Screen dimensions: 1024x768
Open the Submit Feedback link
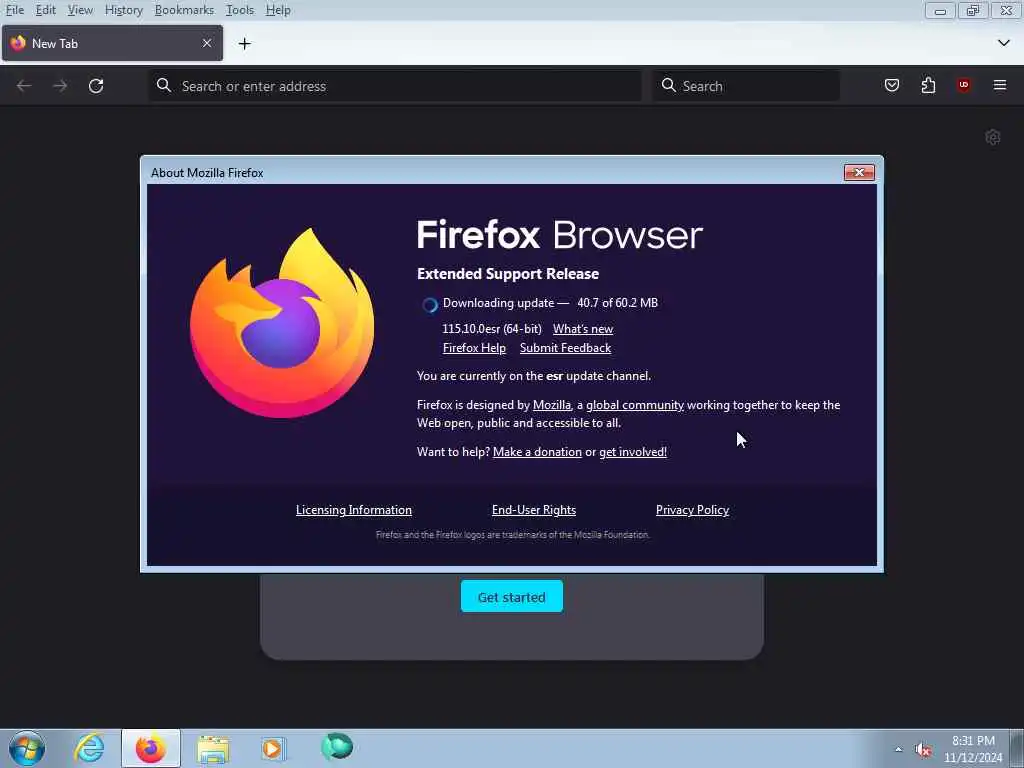point(565,348)
